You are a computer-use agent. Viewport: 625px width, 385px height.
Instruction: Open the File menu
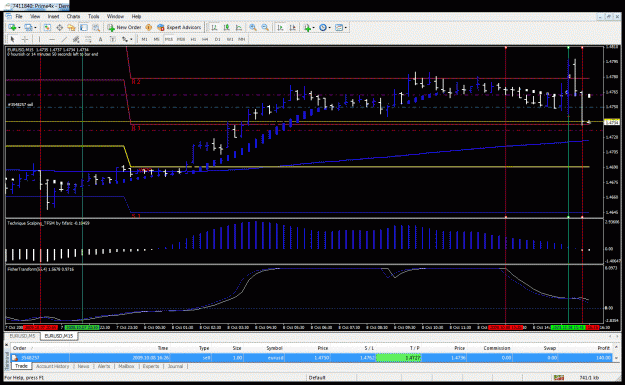(x=19, y=16)
